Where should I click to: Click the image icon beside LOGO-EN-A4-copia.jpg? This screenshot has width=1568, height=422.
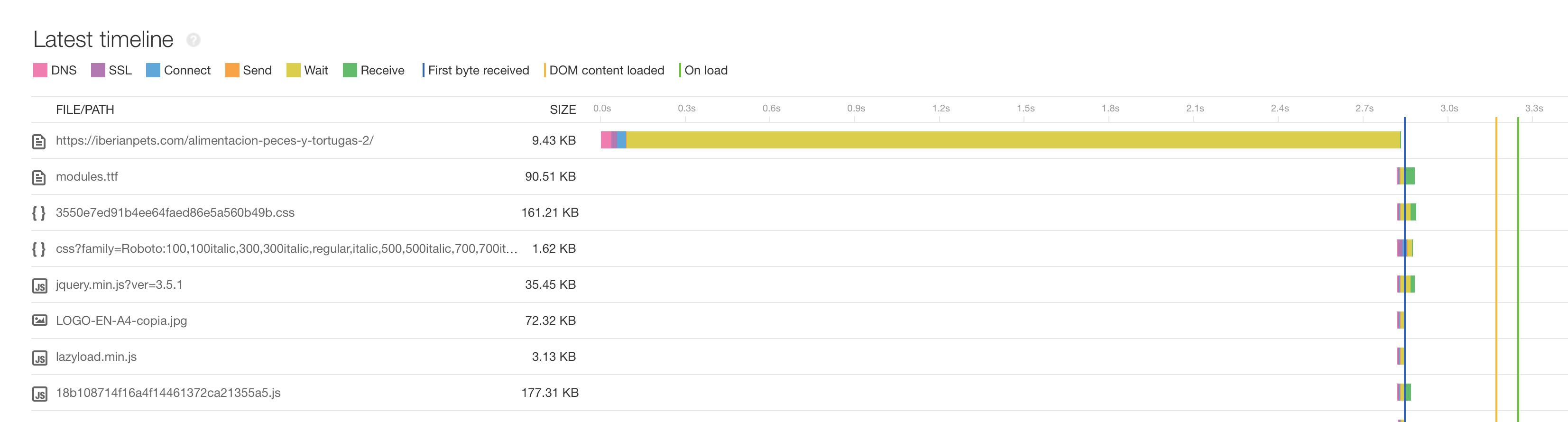[39, 321]
